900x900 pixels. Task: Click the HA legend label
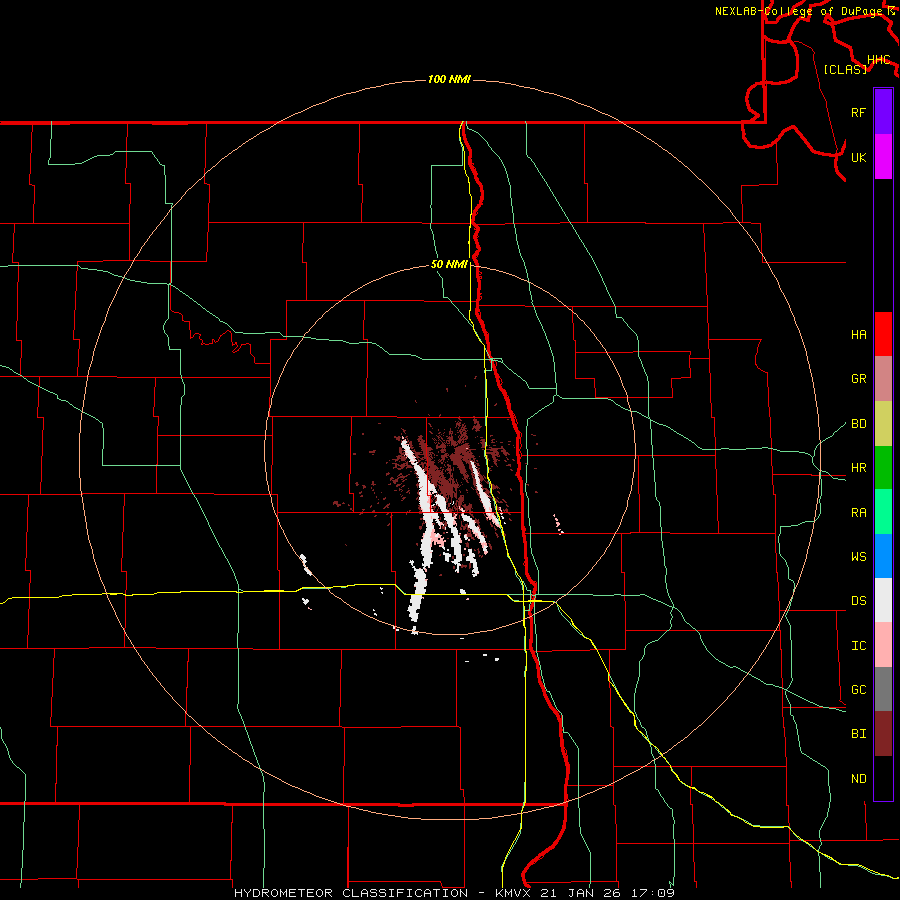[858, 335]
